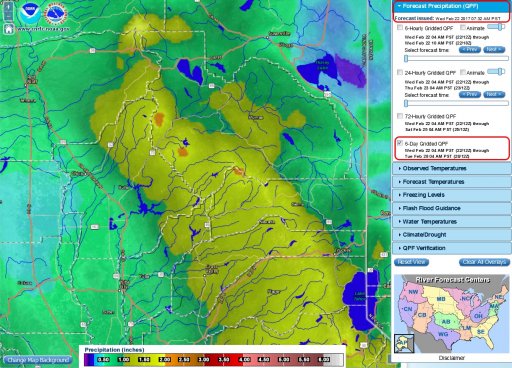Check Animate for 6-Hourly Gridded QPF
512x368 pixels.
463,28
